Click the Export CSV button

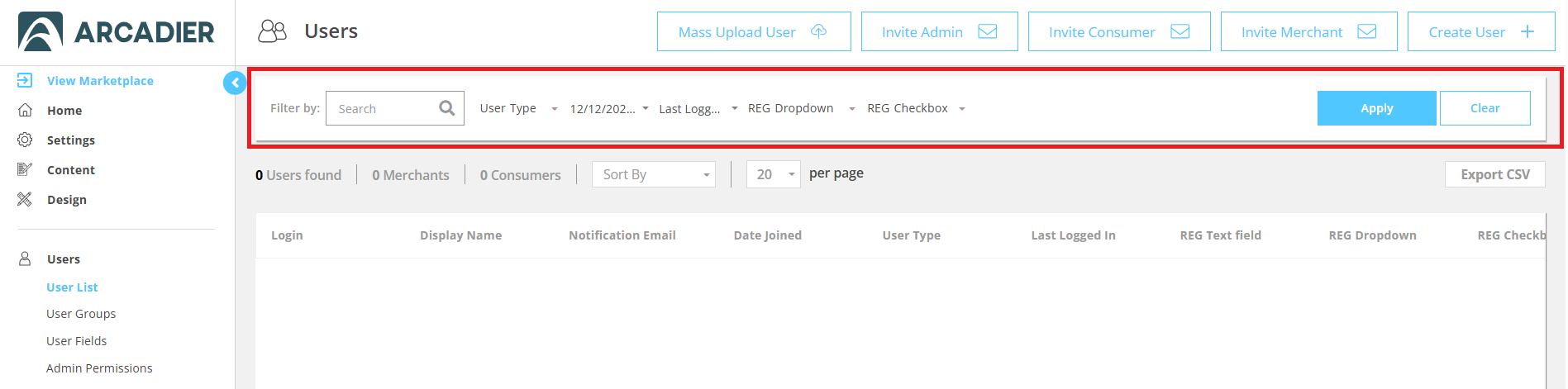click(1494, 174)
